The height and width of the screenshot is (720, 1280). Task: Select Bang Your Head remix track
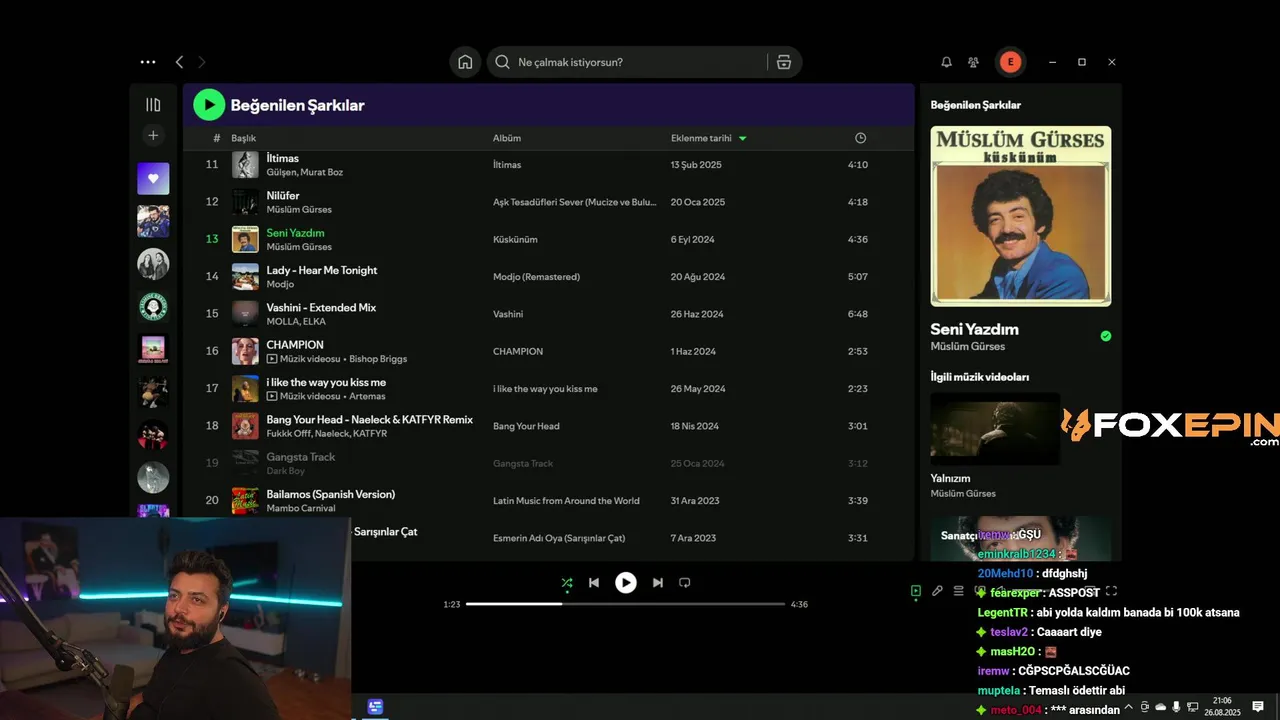pyautogui.click(x=369, y=420)
